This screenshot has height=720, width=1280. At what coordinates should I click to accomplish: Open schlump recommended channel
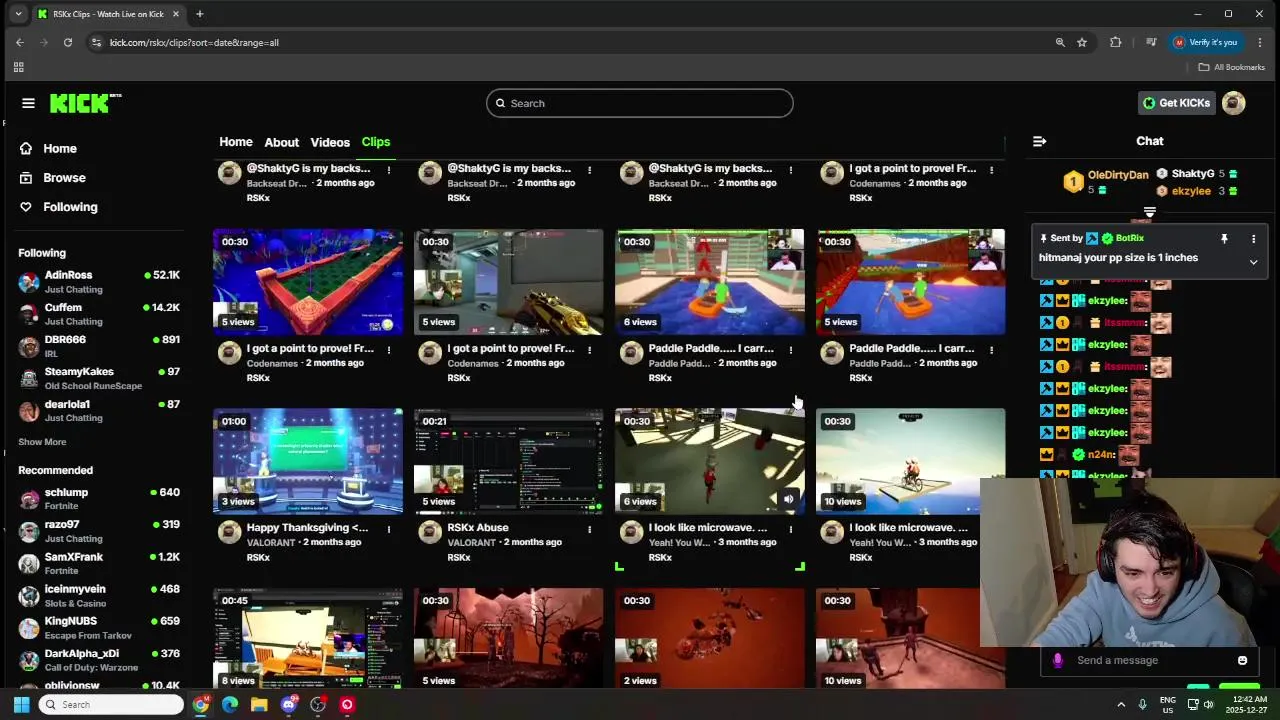pyautogui.click(x=99, y=498)
